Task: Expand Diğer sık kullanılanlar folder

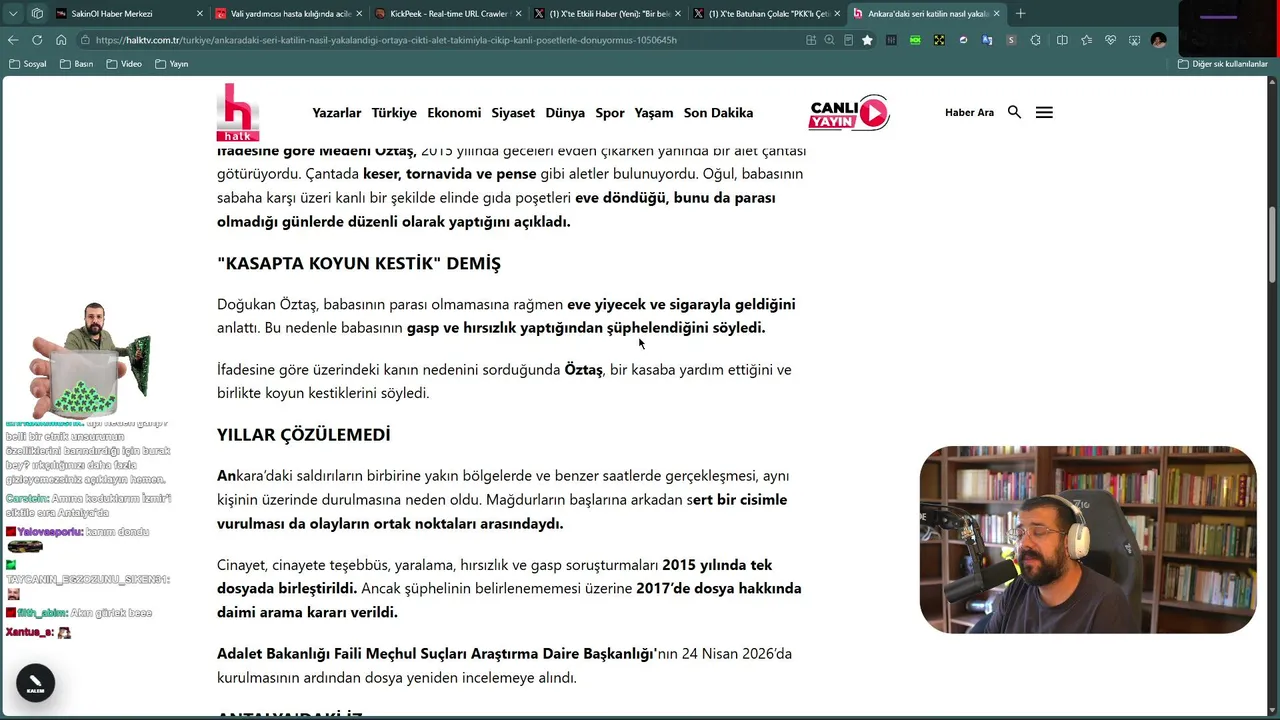Action: pos(1223,64)
